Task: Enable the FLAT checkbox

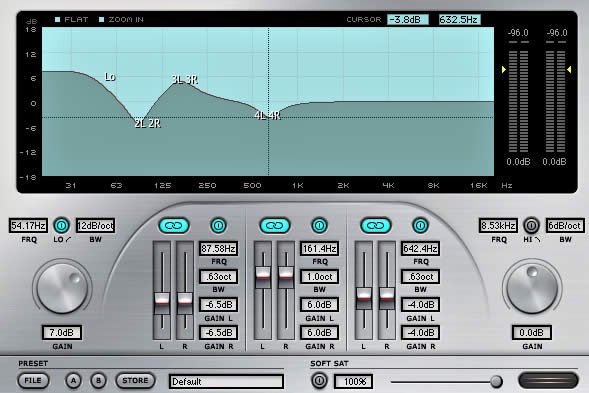Action: 57,20
